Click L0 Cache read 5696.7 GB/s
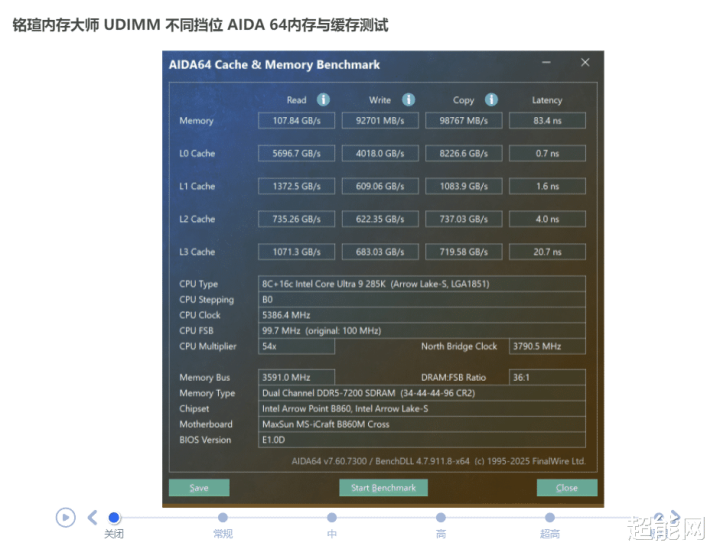This screenshot has width=720, height=559. [x=296, y=153]
